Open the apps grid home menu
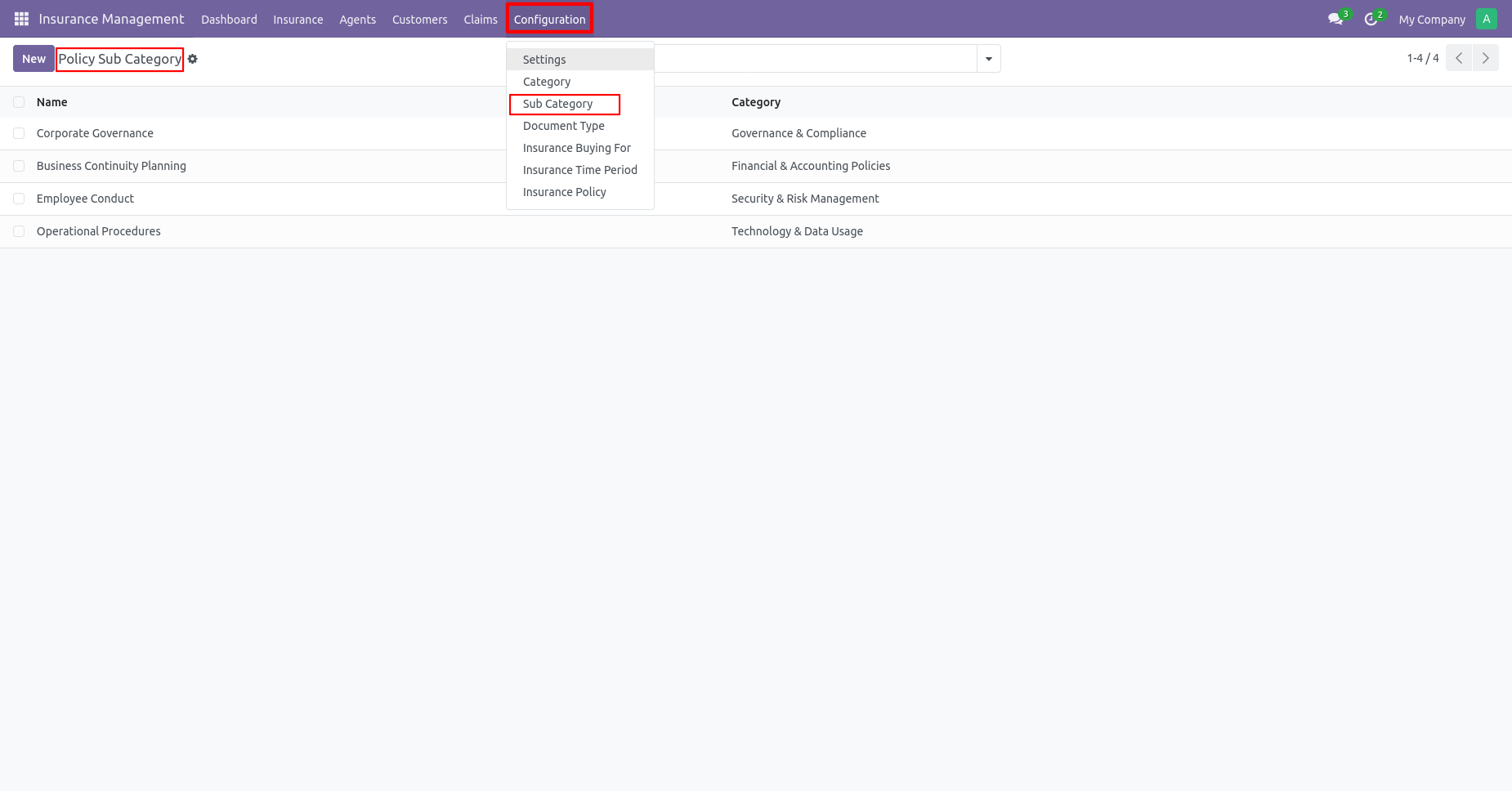Viewport: 1512px width, 791px height. 21,19
